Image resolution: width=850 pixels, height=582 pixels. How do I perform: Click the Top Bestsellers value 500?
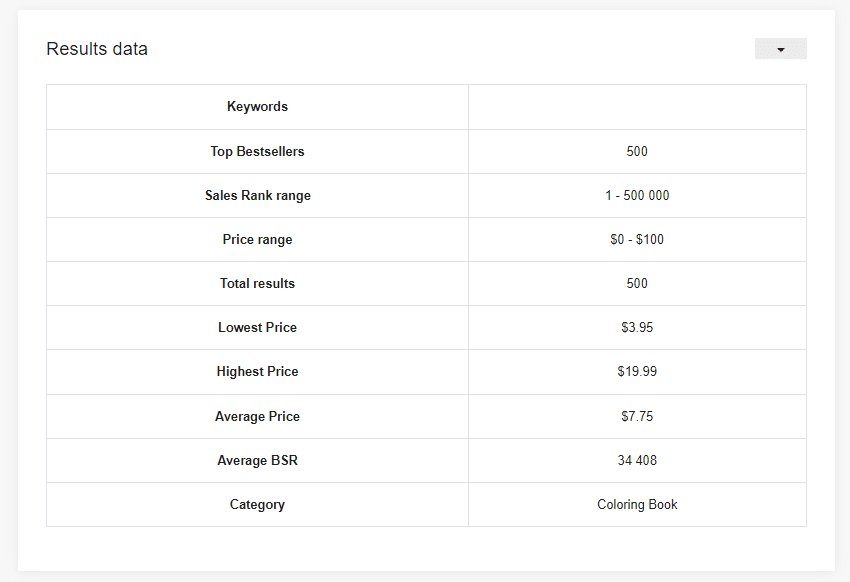(x=637, y=151)
